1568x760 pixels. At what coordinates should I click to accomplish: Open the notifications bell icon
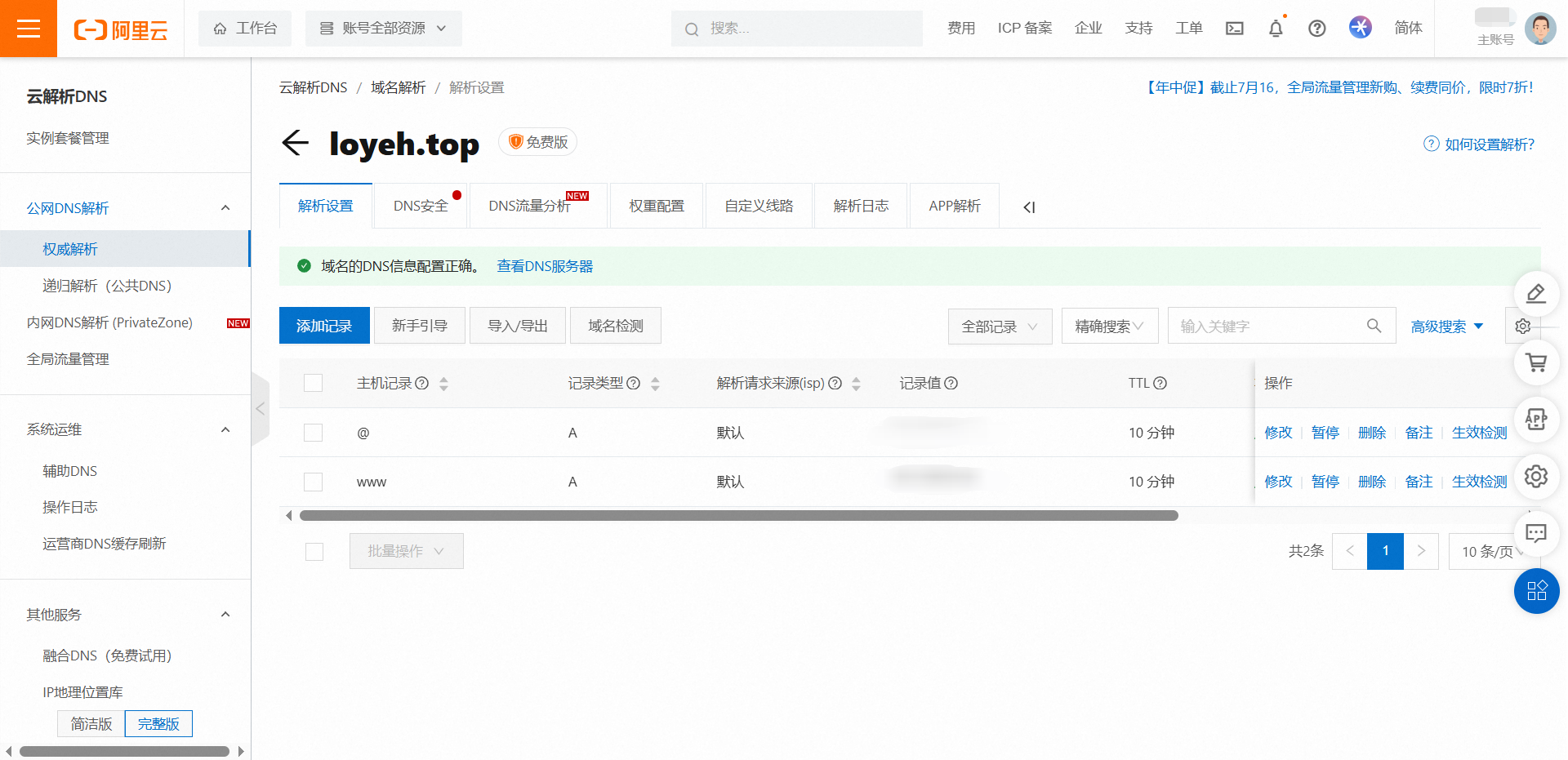[1276, 28]
